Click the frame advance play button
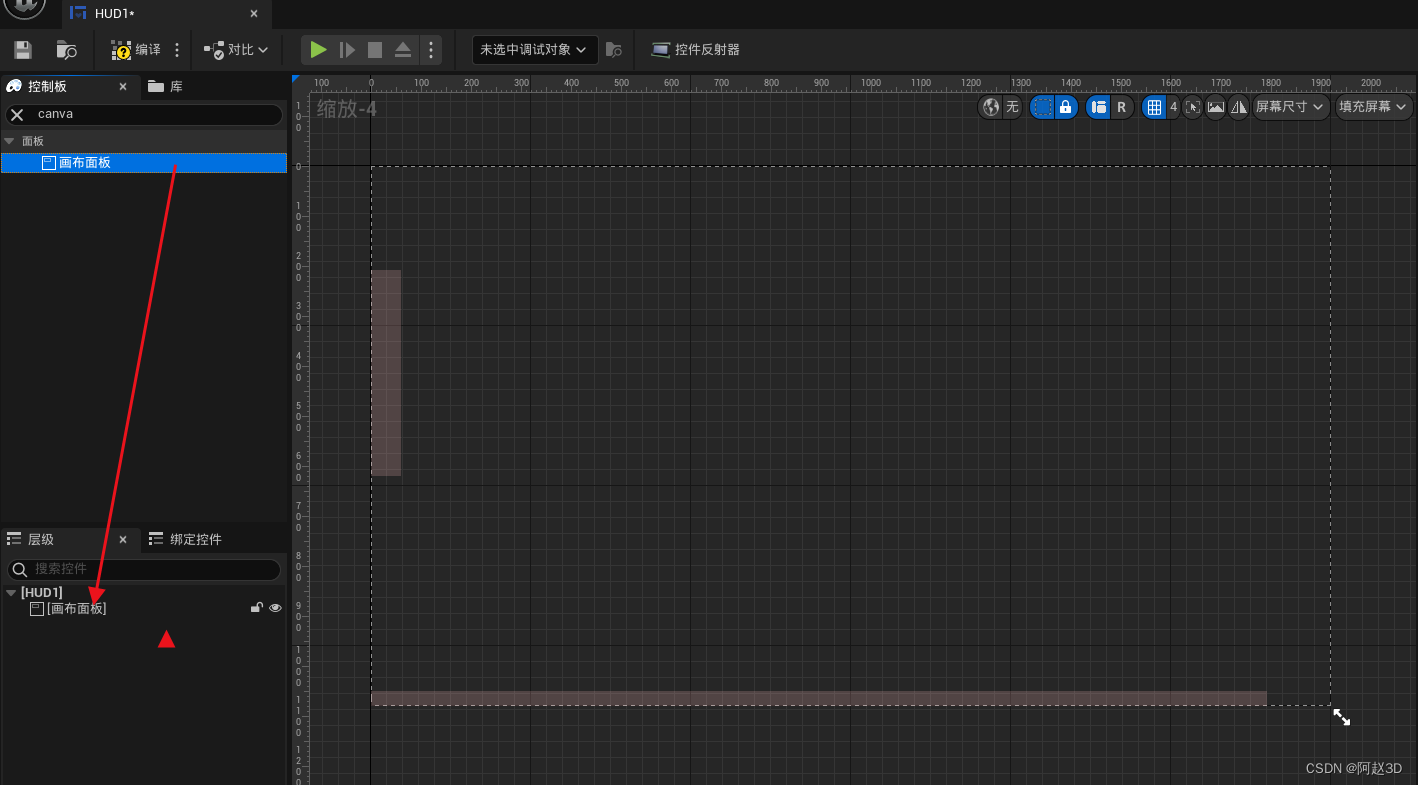Image resolution: width=1418 pixels, height=785 pixels. click(347, 50)
